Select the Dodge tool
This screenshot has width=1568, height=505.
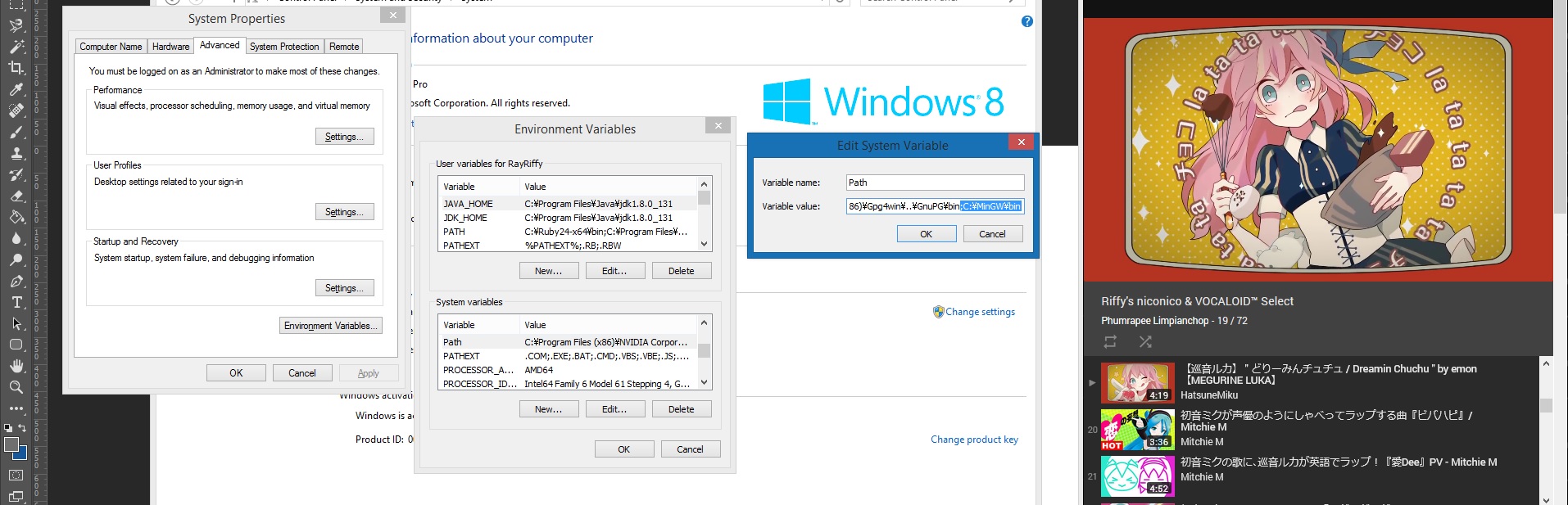pyautogui.click(x=16, y=259)
